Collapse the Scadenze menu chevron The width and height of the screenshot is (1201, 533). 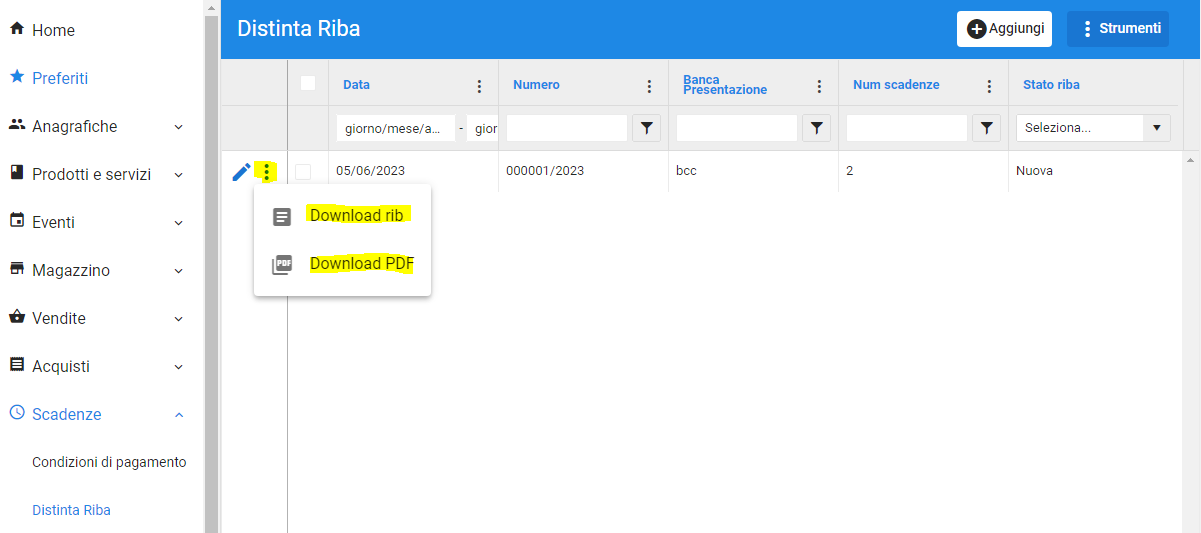tap(179, 415)
